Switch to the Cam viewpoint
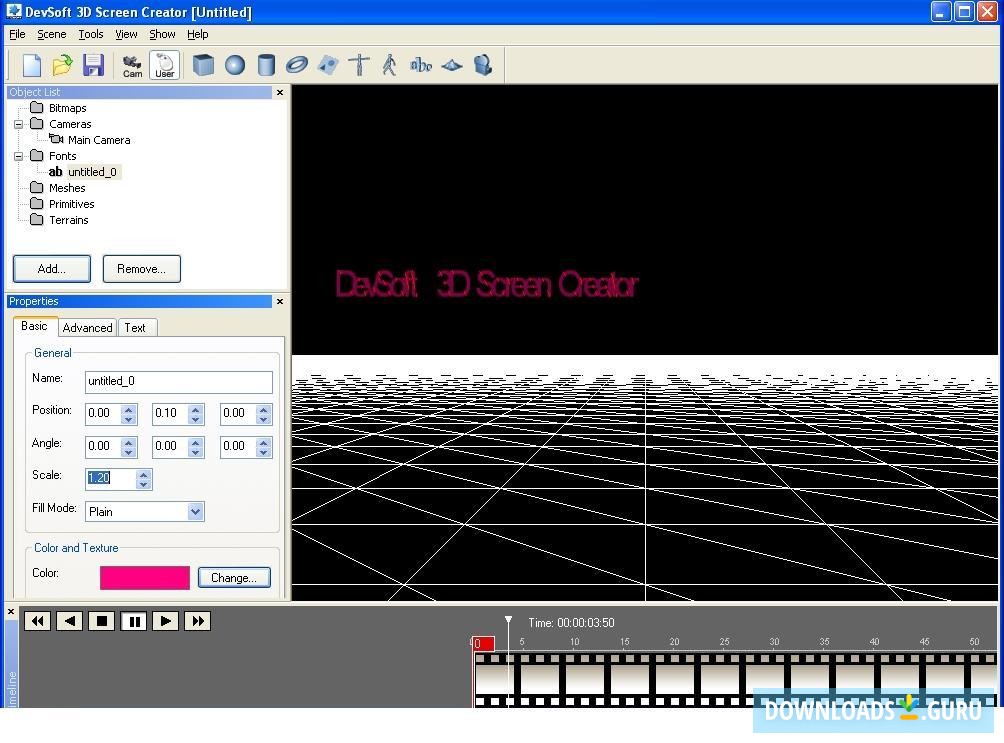Image resolution: width=1004 pixels, height=743 pixels. coord(132,65)
